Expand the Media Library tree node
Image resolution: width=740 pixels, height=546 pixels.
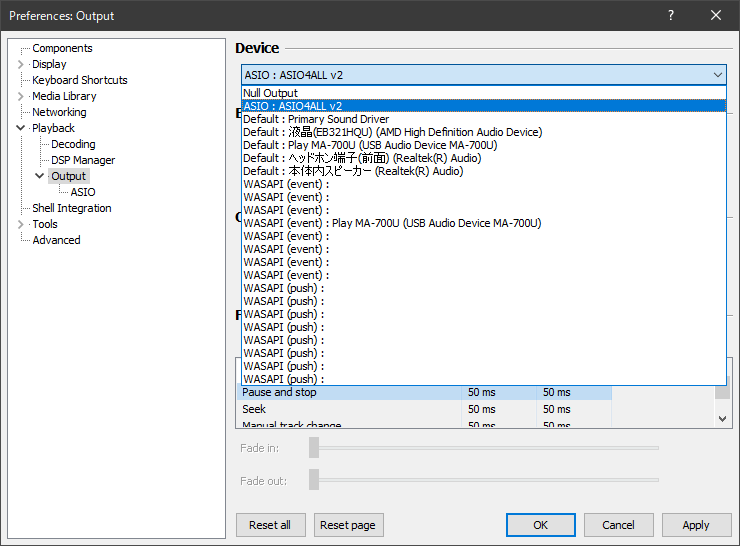tap(21, 96)
